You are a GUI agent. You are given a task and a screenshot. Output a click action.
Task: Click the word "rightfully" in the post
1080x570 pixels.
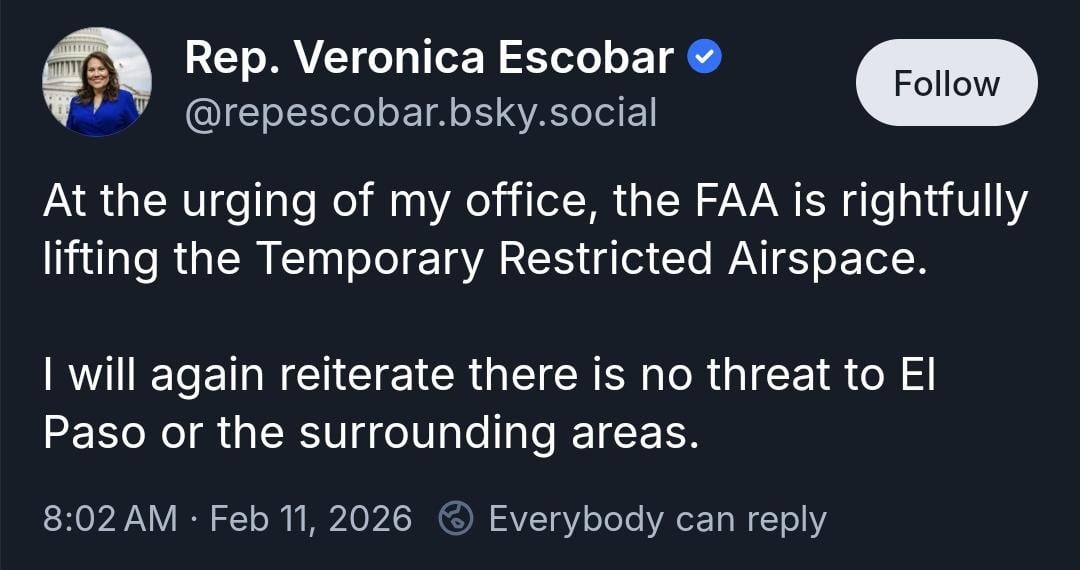(934, 202)
